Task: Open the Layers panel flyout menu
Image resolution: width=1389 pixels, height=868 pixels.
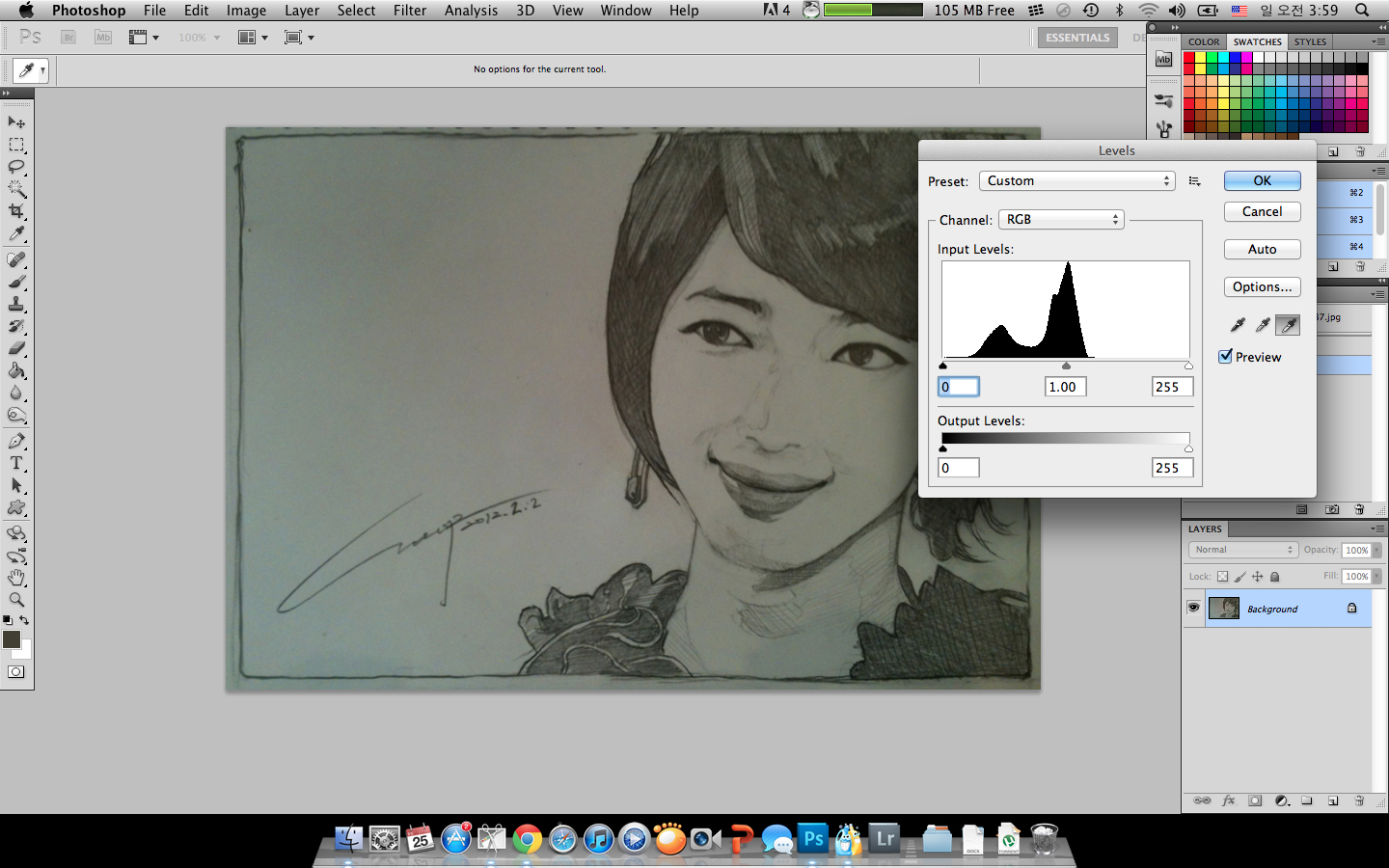Action: tap(1377, 529)
